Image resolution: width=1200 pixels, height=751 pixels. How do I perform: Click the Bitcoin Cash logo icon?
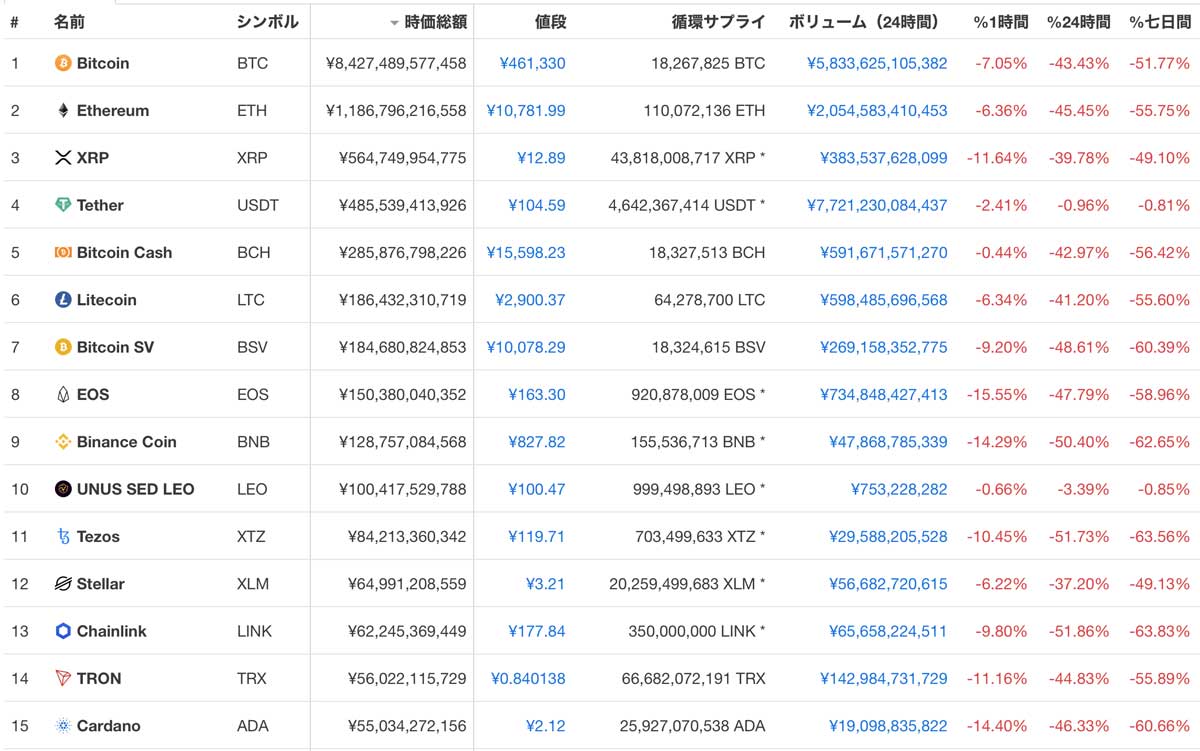63,253
